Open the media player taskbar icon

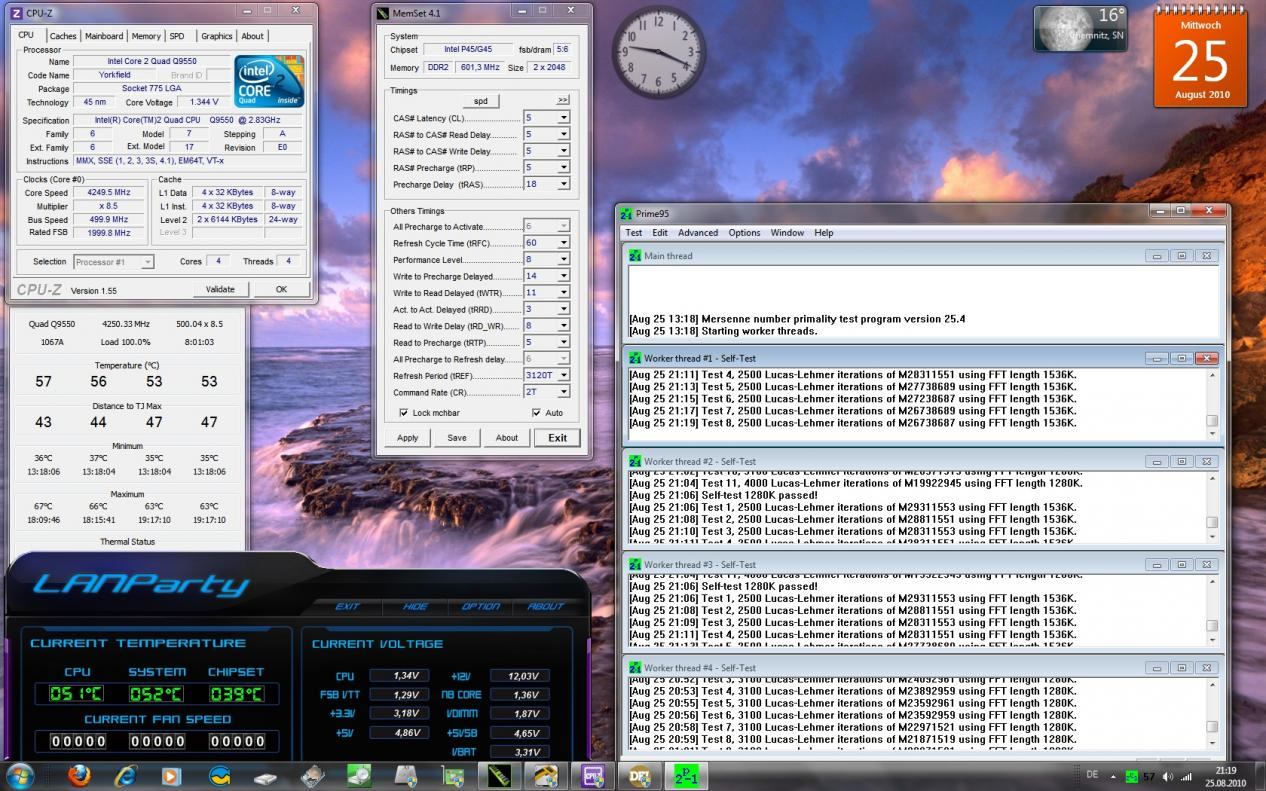pos(171,775)
